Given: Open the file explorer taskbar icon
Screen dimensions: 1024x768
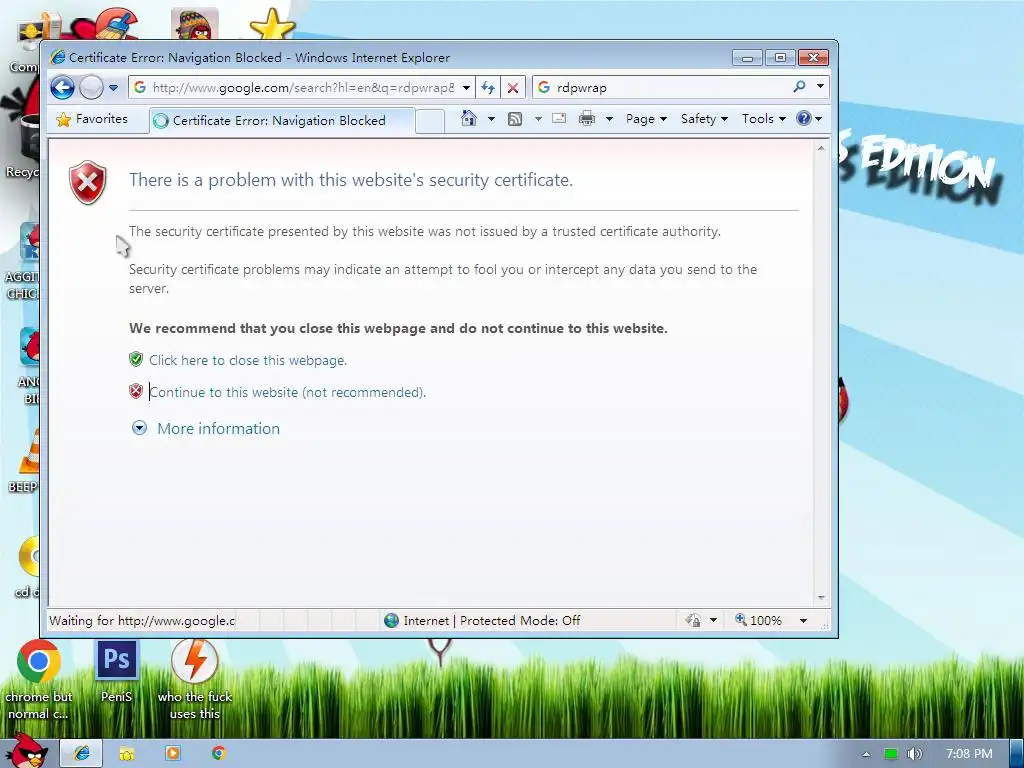Looking at the screenshot, I should [127, 754].
